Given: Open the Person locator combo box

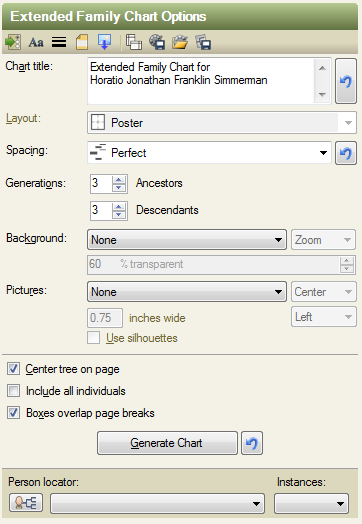Looking at the screenshot, I should coord(157,503).
